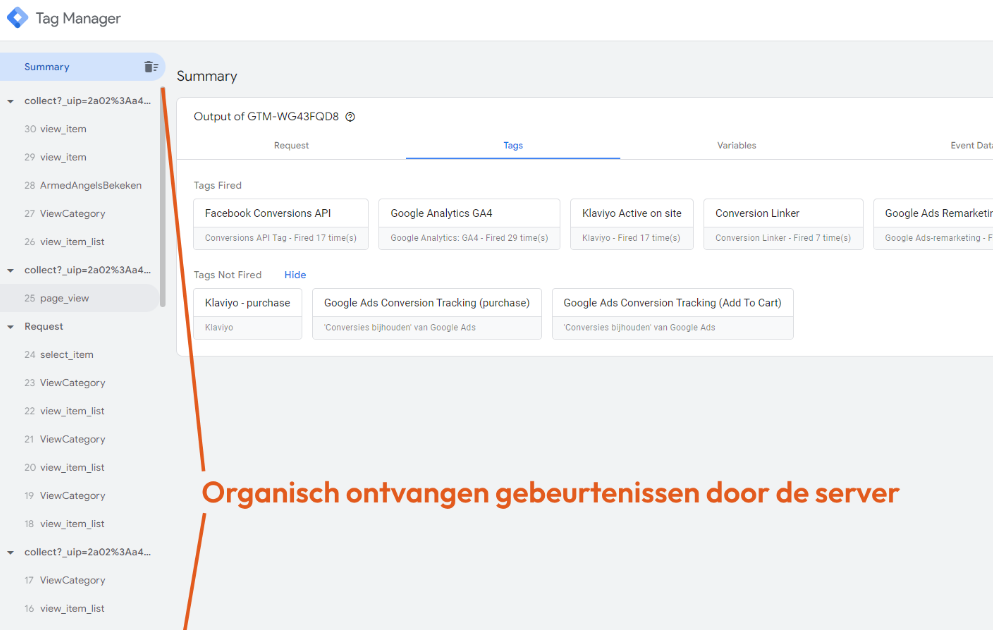Collapse the first collect?_uip request group

[10, 101]
